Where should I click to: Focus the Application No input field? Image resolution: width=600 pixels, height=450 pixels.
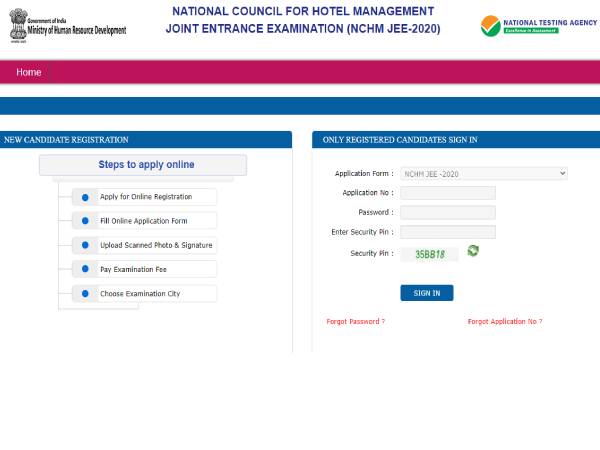(x=448, y=193)
